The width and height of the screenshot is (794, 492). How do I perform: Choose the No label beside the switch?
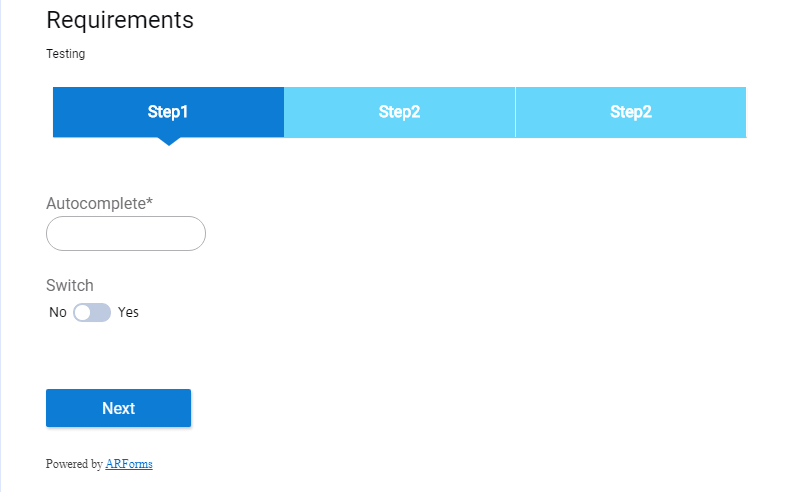(58, 312)
